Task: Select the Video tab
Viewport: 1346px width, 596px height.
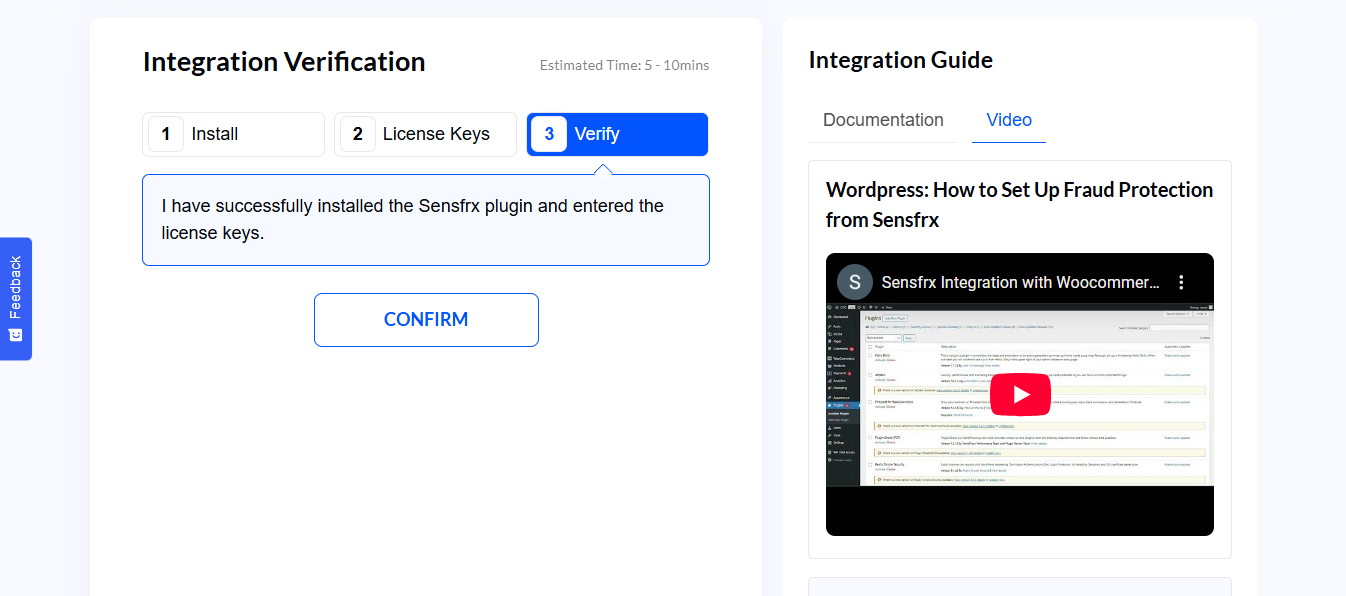Action: pyautogui.click(x=1009, y=120)
